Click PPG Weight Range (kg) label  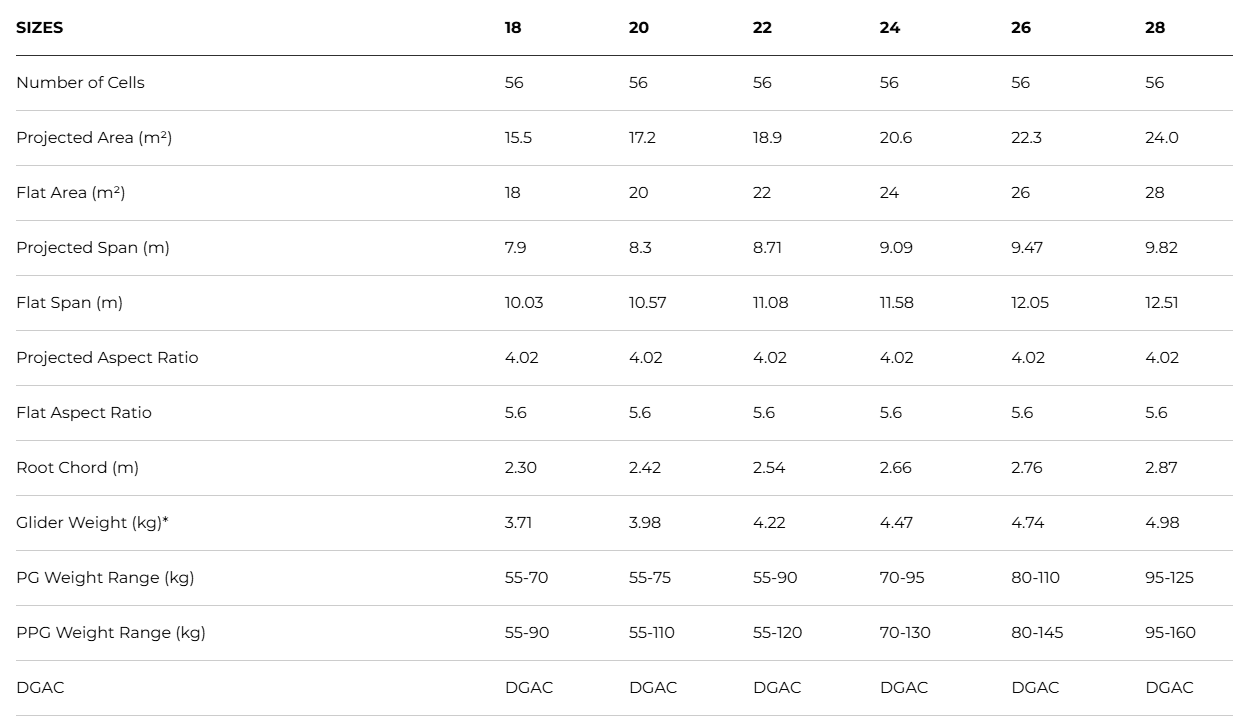[x=111, y=633]
